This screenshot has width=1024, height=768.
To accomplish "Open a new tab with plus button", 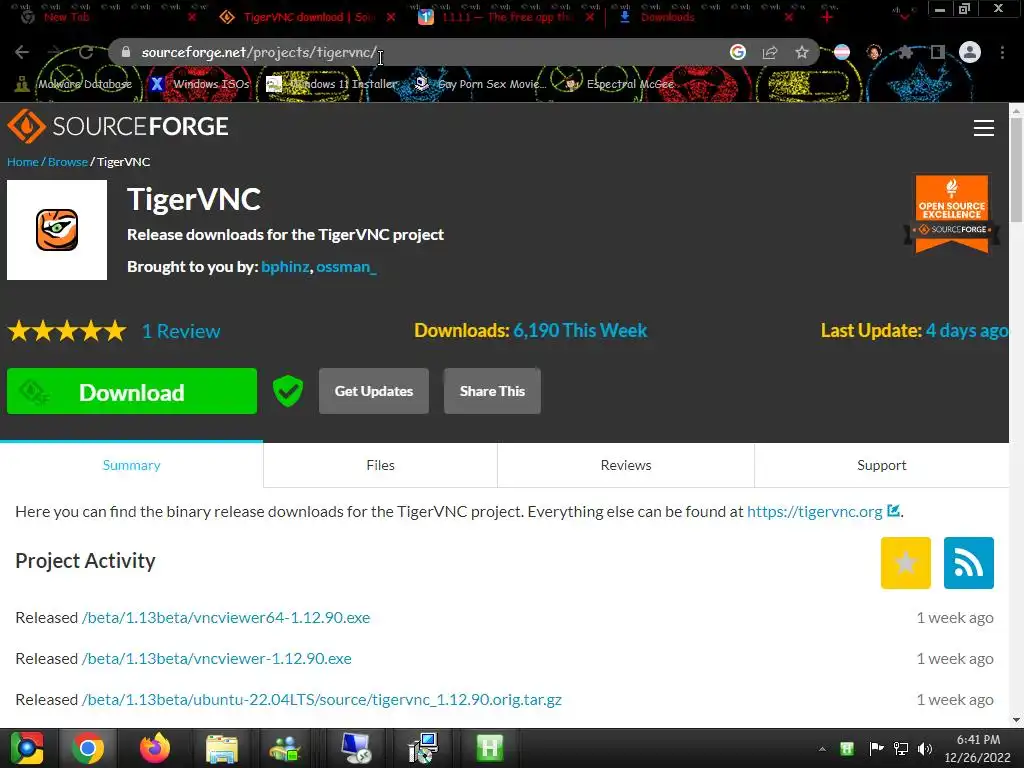I will click(x=827, y=17).
